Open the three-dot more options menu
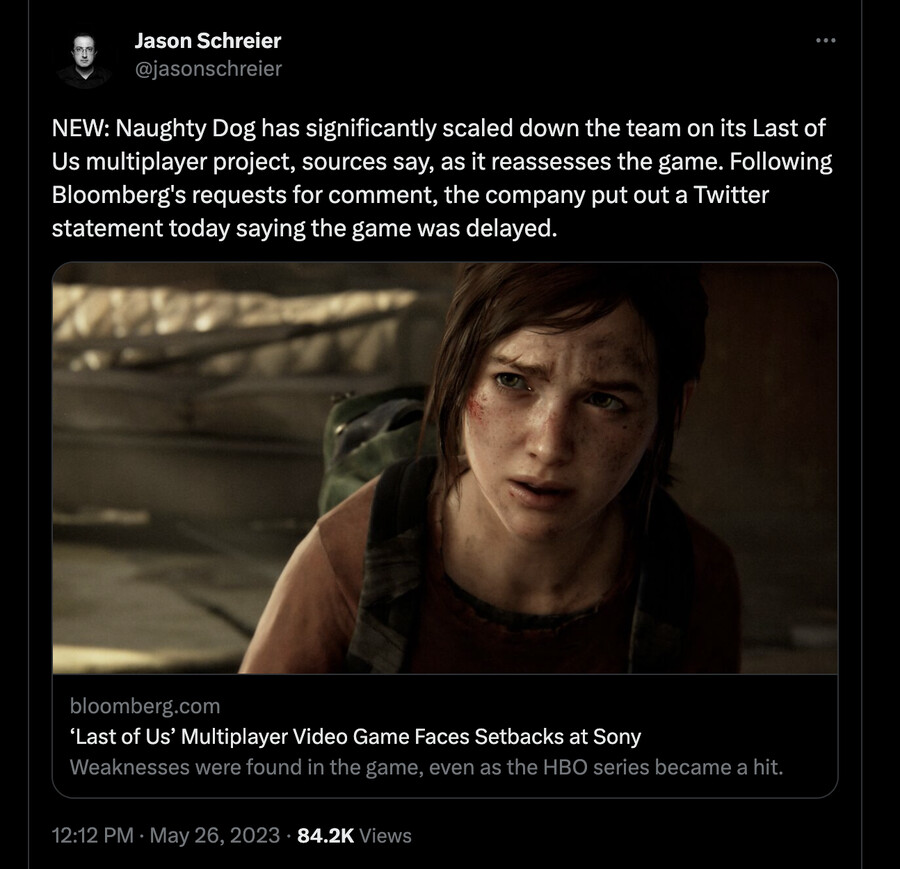This screenshot has height=869, width=900. tap(825, 41)
